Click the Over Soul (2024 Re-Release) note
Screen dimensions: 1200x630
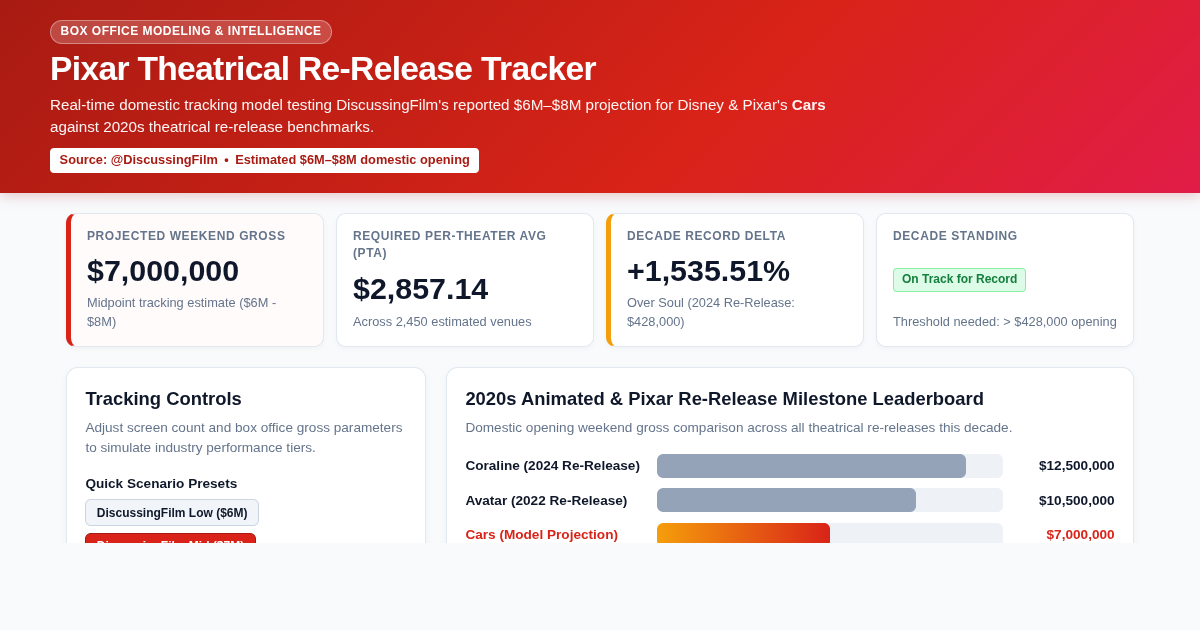coord(711,312)
